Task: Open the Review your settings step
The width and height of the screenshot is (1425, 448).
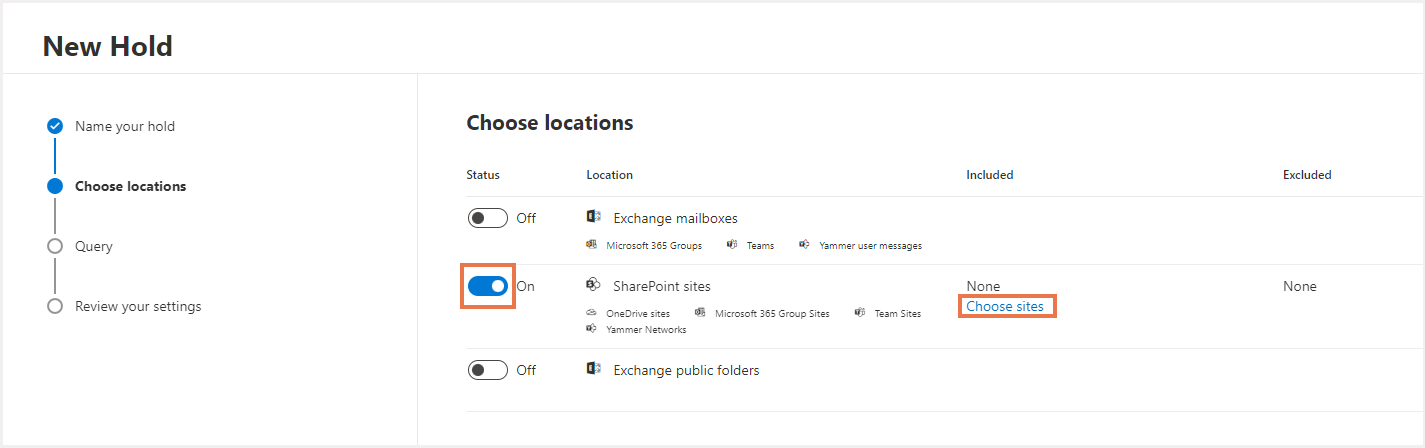Action: [x=138, y=306]
